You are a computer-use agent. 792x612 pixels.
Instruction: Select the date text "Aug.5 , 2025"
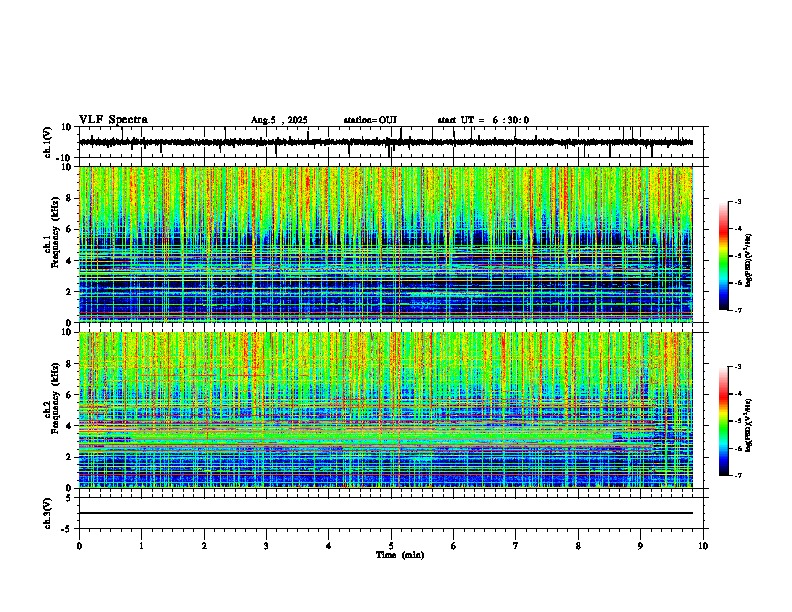tap(279, 120)
